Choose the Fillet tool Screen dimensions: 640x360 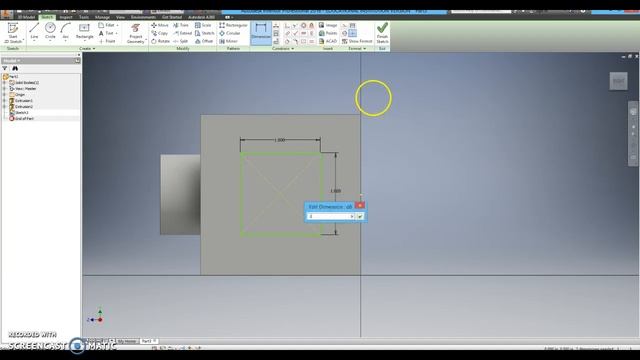coord(107,25)
